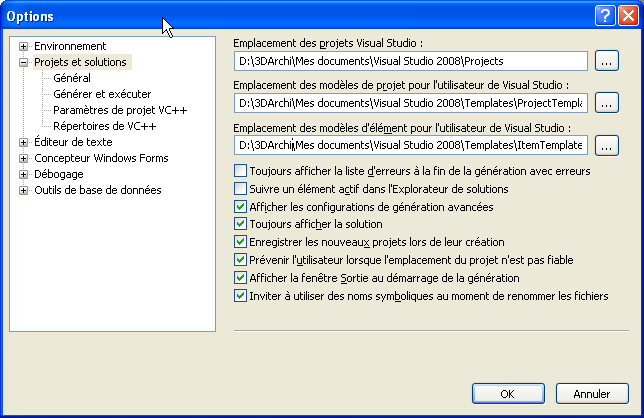Browse for Visual Studio projects location
The width and height of the screenshot is (644, 418).
[605, 61]
